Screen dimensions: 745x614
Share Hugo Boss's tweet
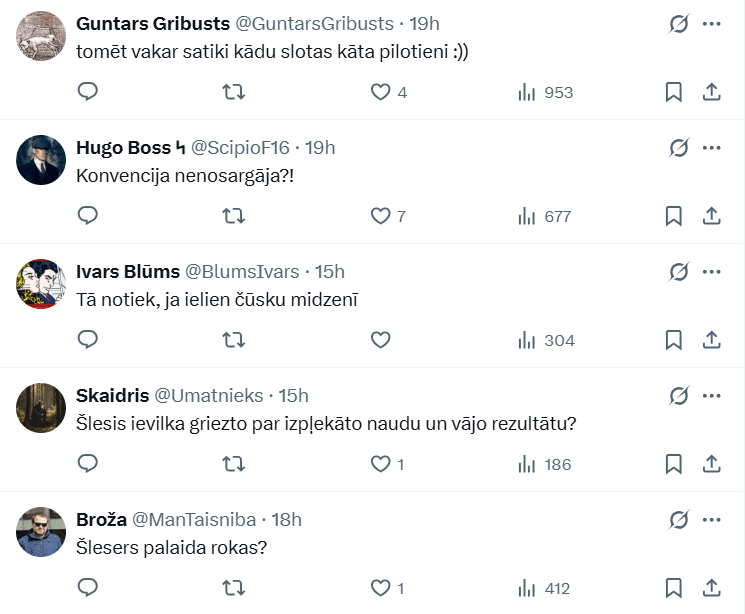click(712, 216)
